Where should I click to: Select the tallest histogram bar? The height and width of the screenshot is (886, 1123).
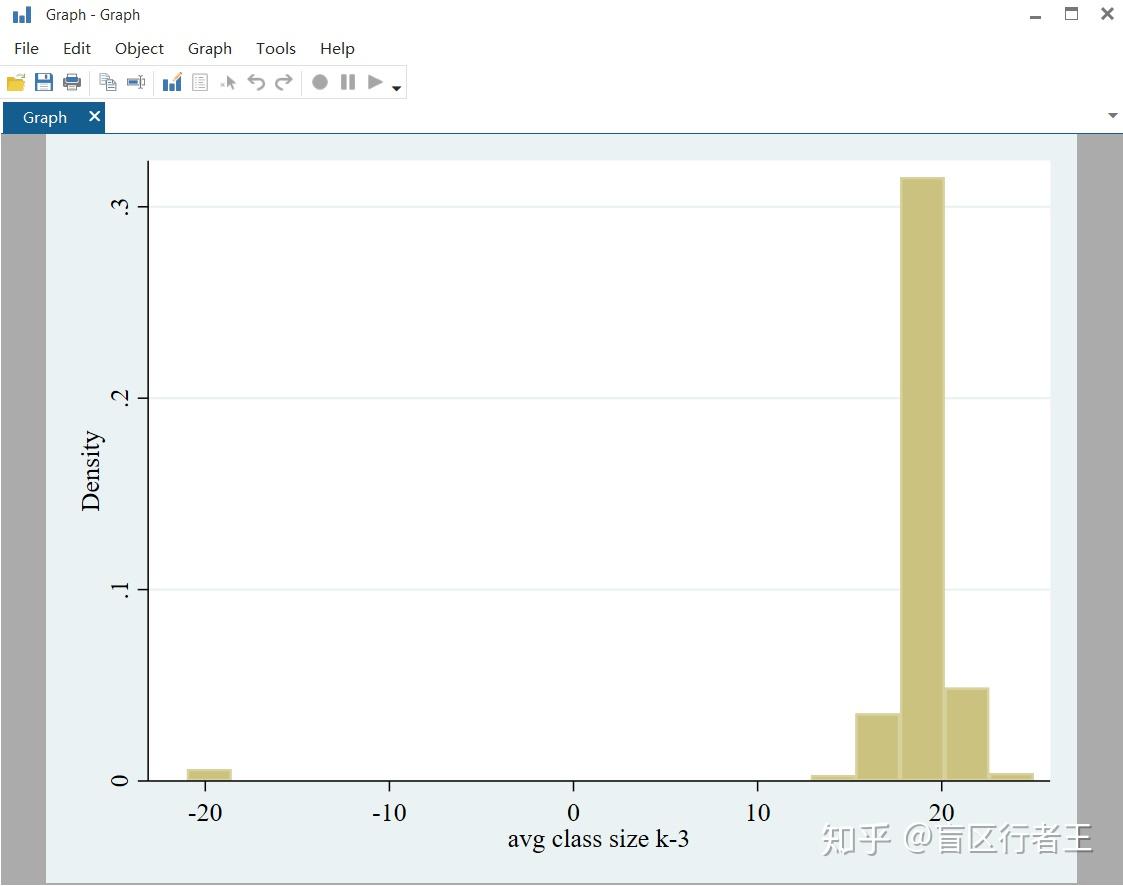(x=922, y=478)
